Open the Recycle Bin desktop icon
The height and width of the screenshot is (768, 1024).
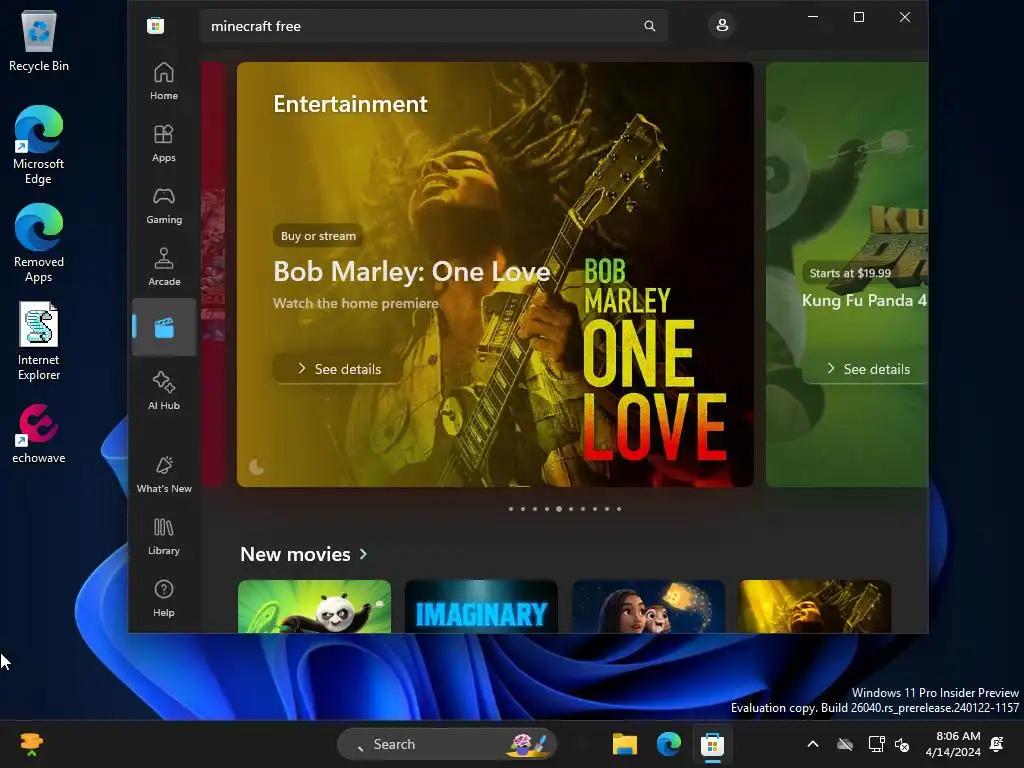click(39, 40)
